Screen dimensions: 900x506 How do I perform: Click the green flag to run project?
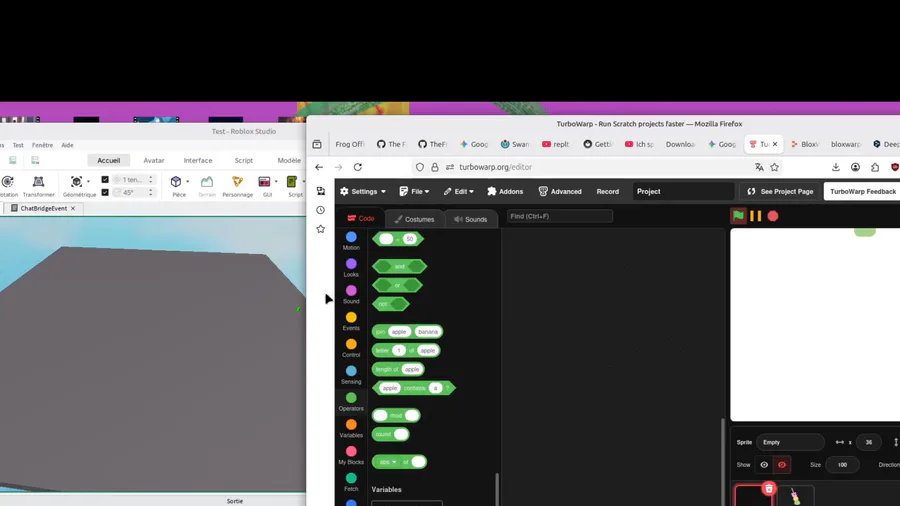[738, 216]
